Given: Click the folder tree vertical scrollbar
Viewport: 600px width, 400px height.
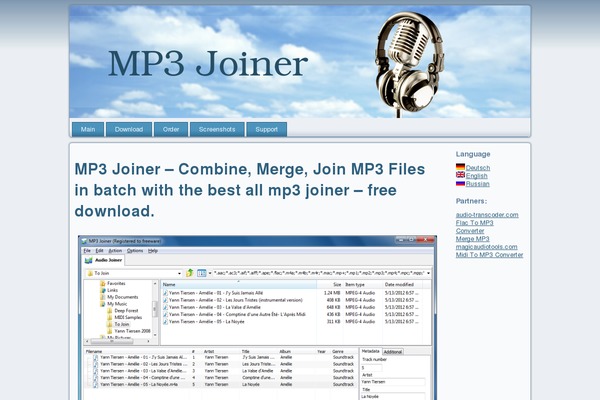Looking at the screenshot, I should coord(155,309).
